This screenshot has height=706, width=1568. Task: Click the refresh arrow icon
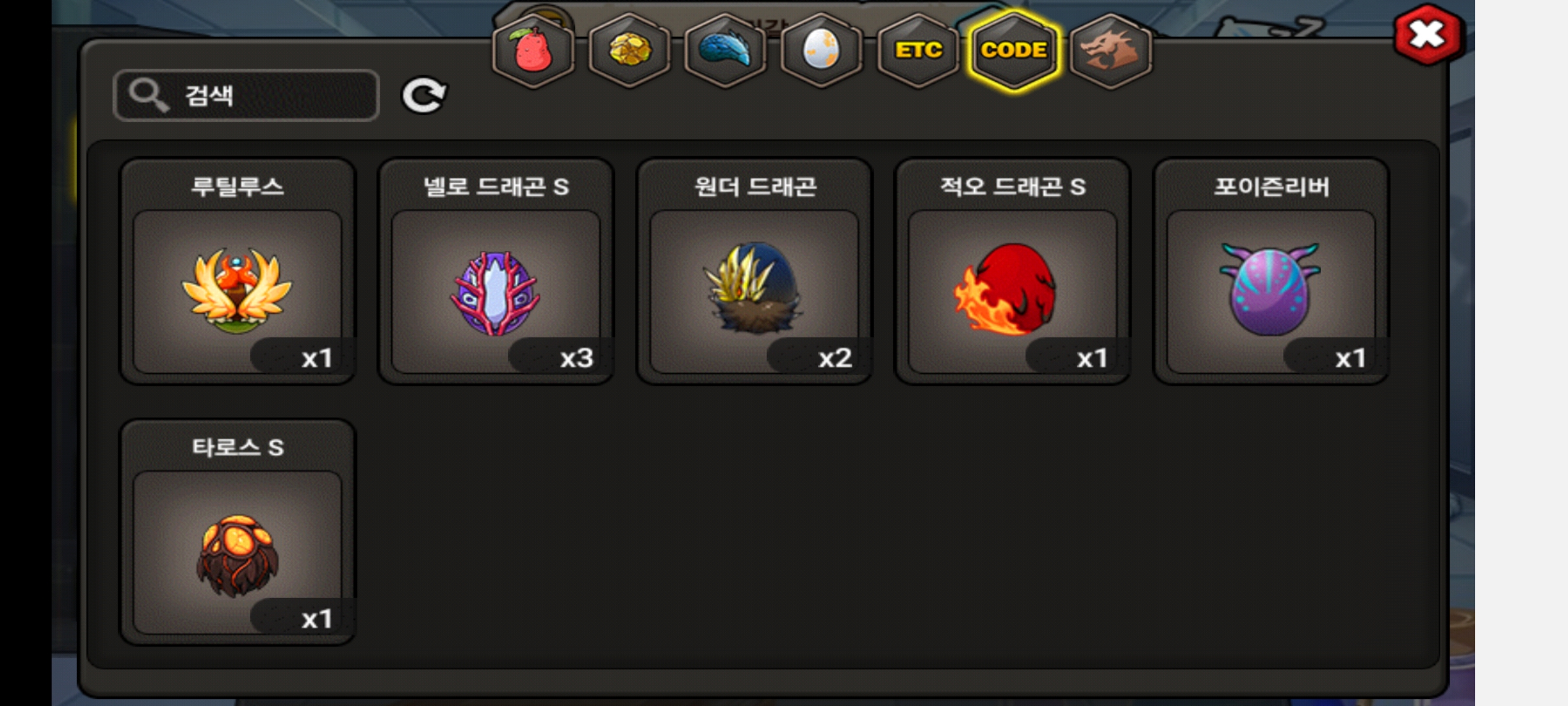point(424,95)
